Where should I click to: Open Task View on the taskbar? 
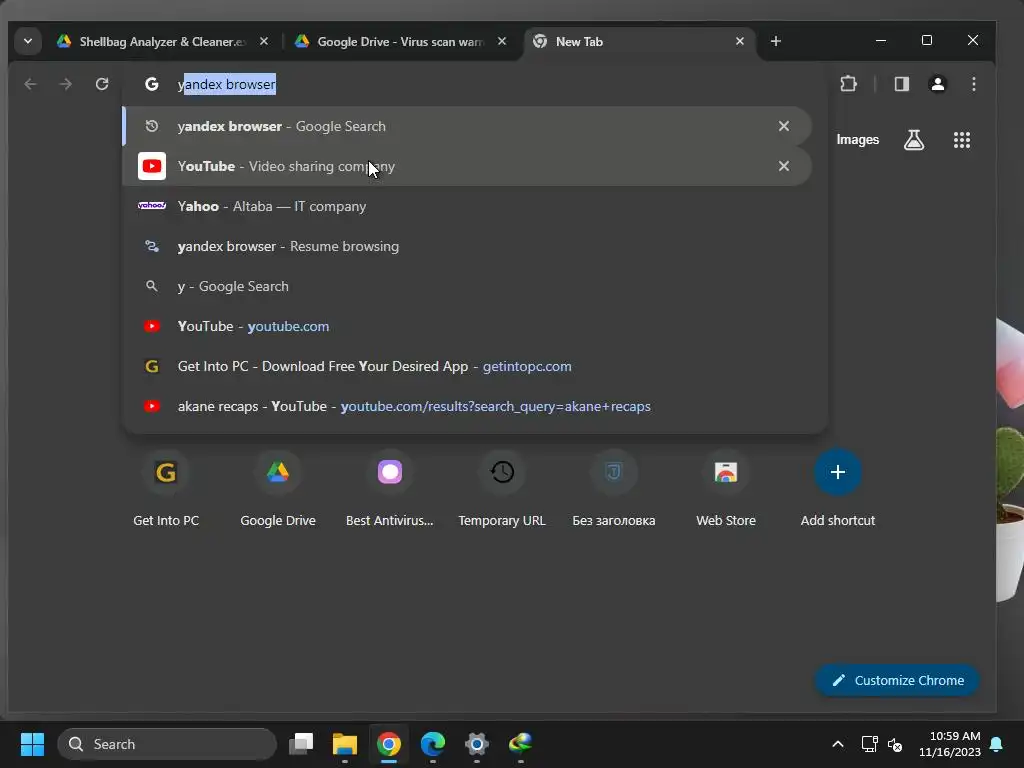301,744
